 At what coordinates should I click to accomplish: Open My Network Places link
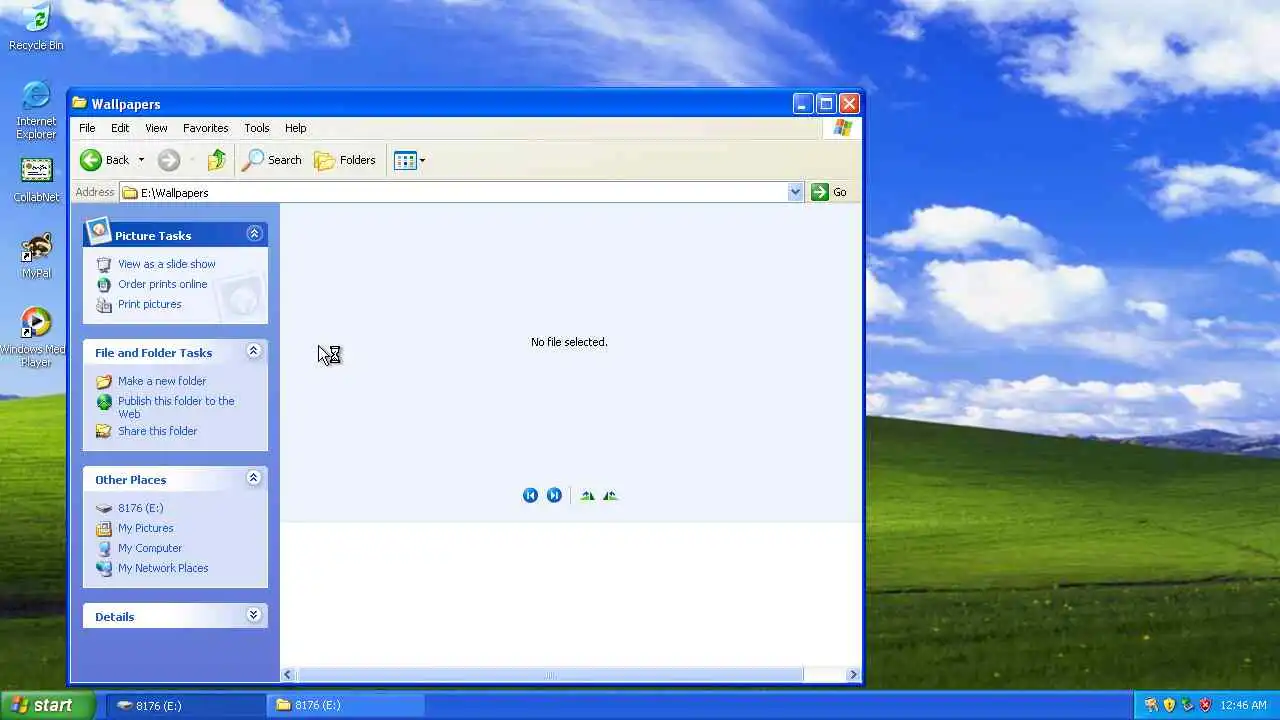[x=163, y=568]
